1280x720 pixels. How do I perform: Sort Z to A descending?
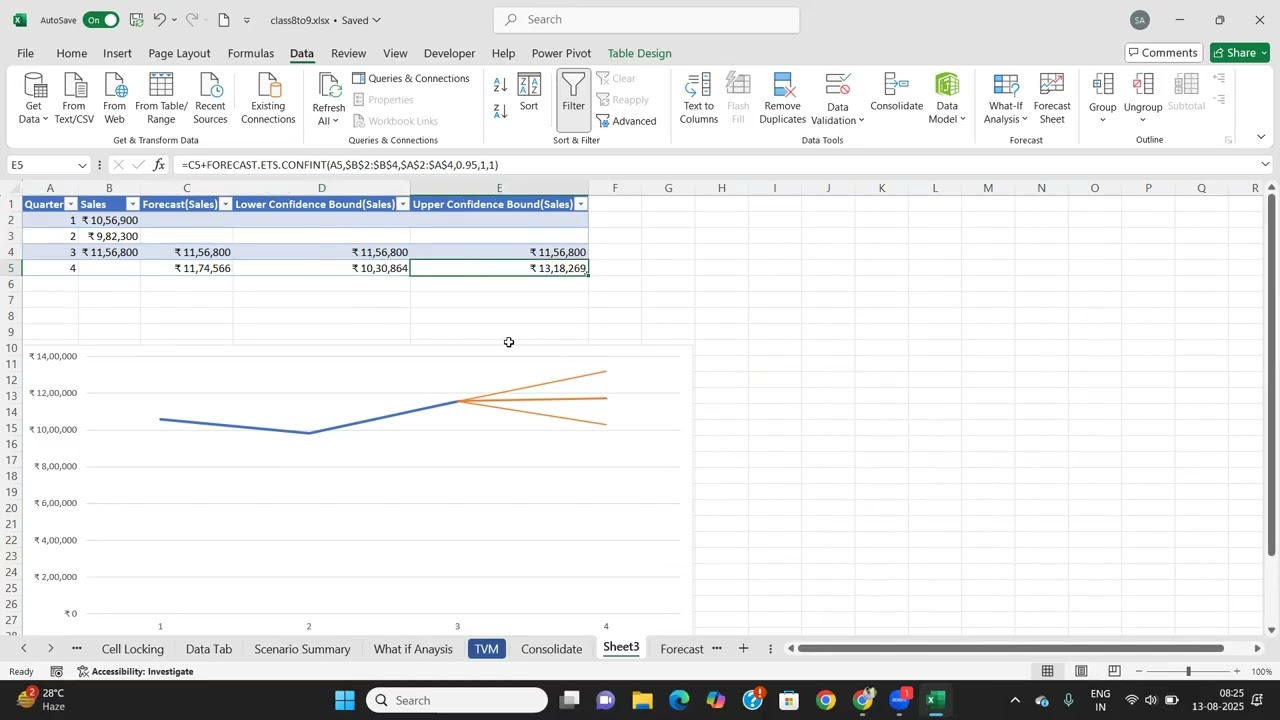coord(501,110)
